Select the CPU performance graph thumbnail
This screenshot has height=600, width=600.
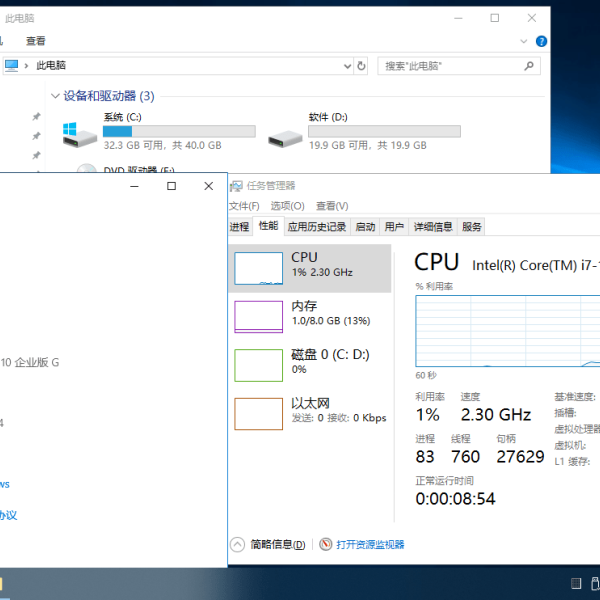click(259, 268)
